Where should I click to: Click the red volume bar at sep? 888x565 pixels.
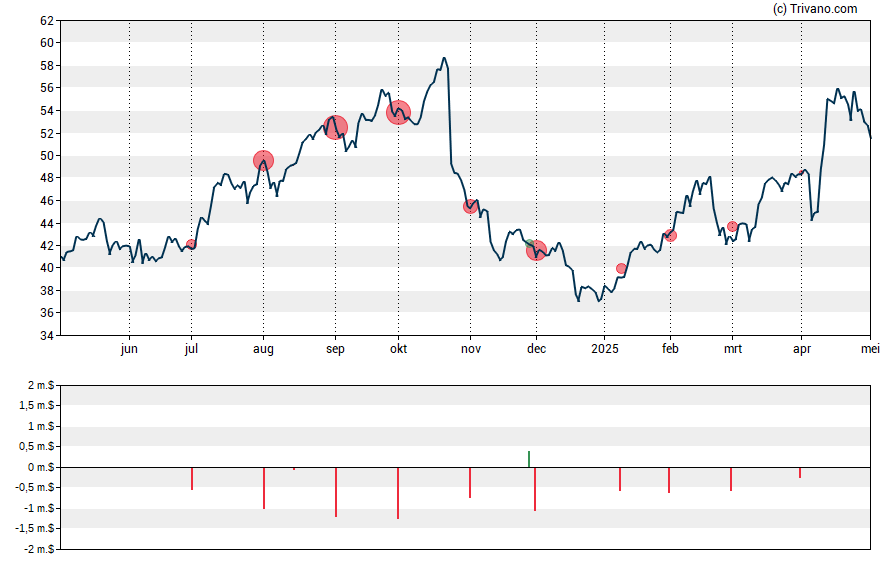click(x=336, y=492)
